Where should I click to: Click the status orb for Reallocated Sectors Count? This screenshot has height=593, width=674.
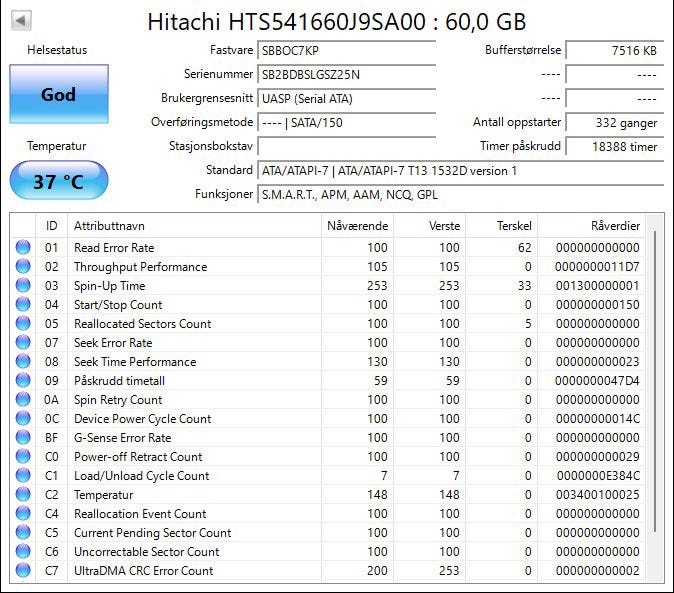(x=23, y=324)
